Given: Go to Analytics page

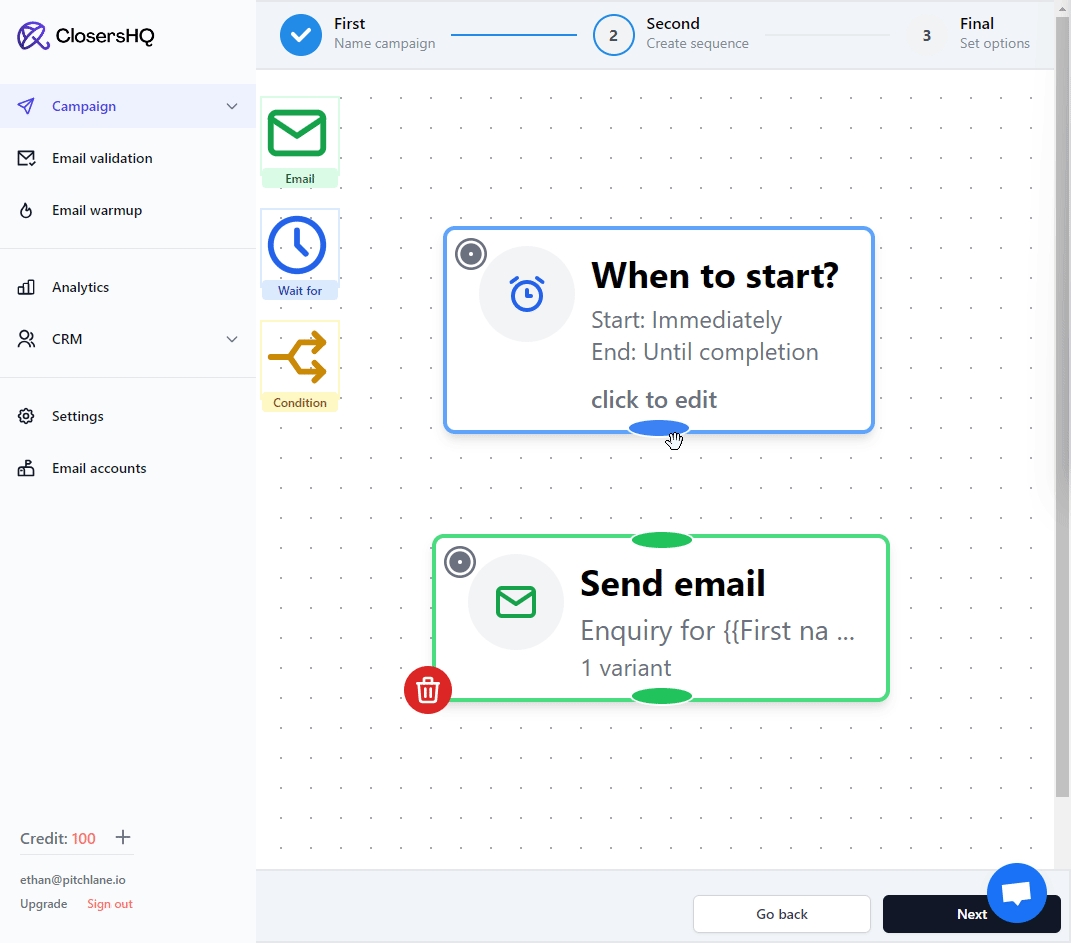Looking at the screenshot, I should point(80,287).
